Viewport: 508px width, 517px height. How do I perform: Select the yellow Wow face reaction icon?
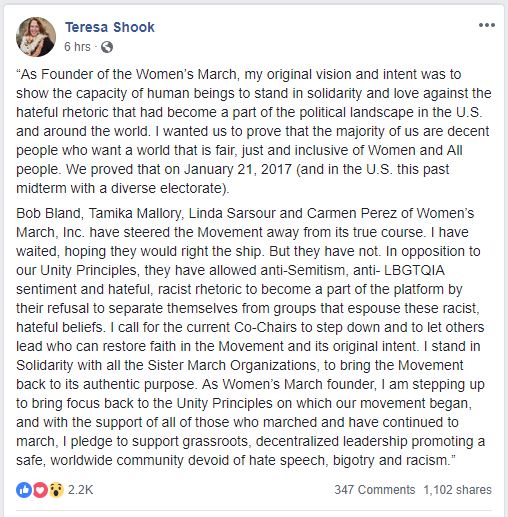56,490
